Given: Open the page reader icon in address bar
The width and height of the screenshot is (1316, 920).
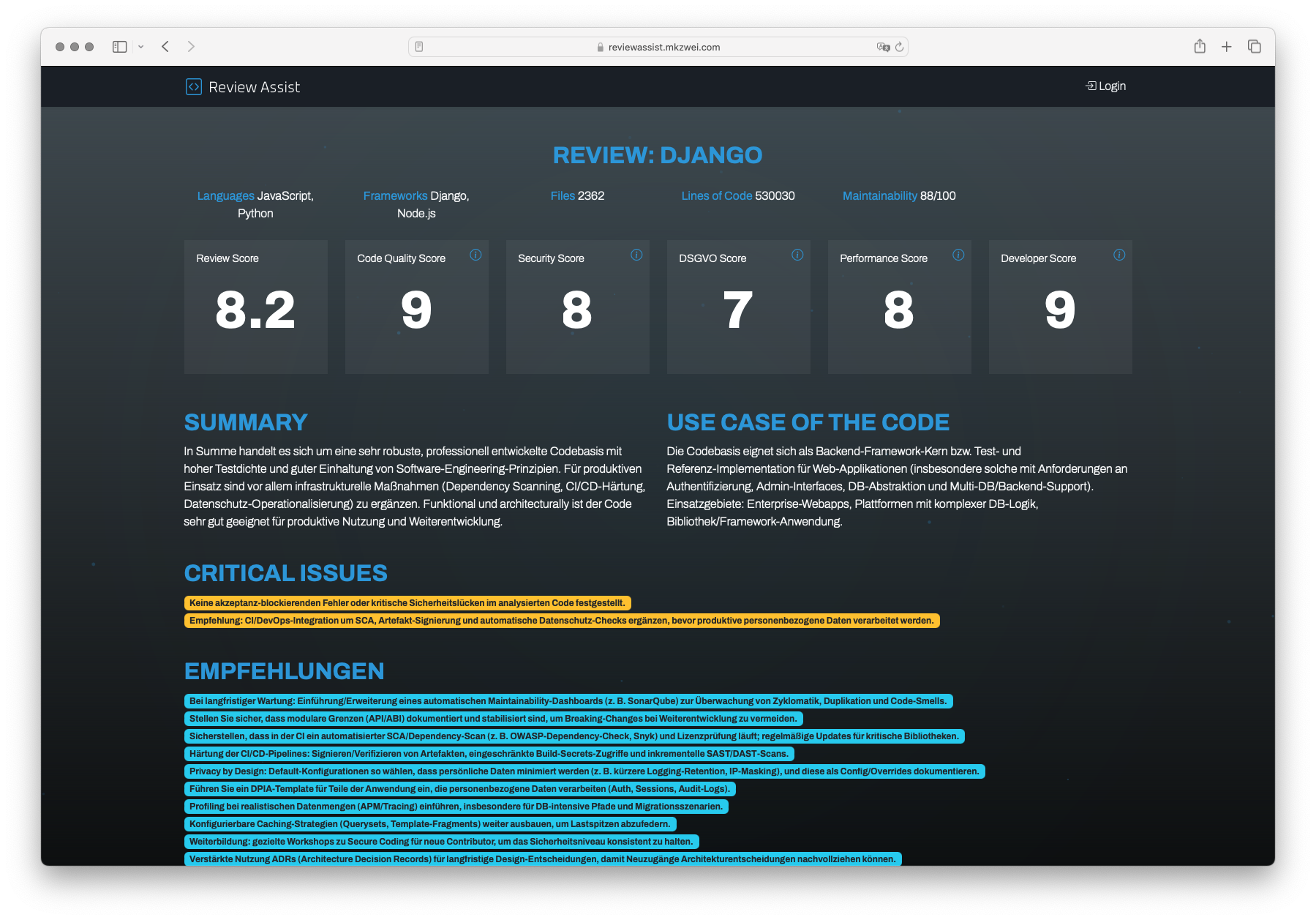Looking at the screenshot, I should click(419, 47).
